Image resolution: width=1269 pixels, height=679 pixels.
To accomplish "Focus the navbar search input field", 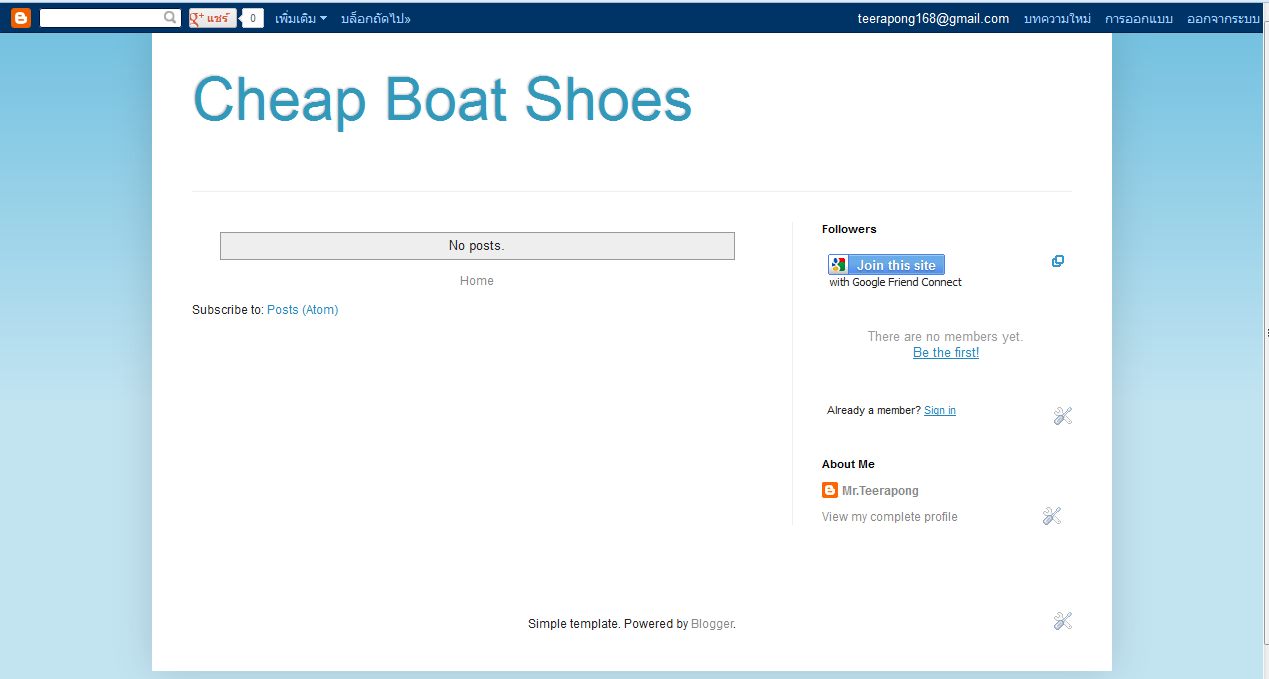I will coord(100,18).
